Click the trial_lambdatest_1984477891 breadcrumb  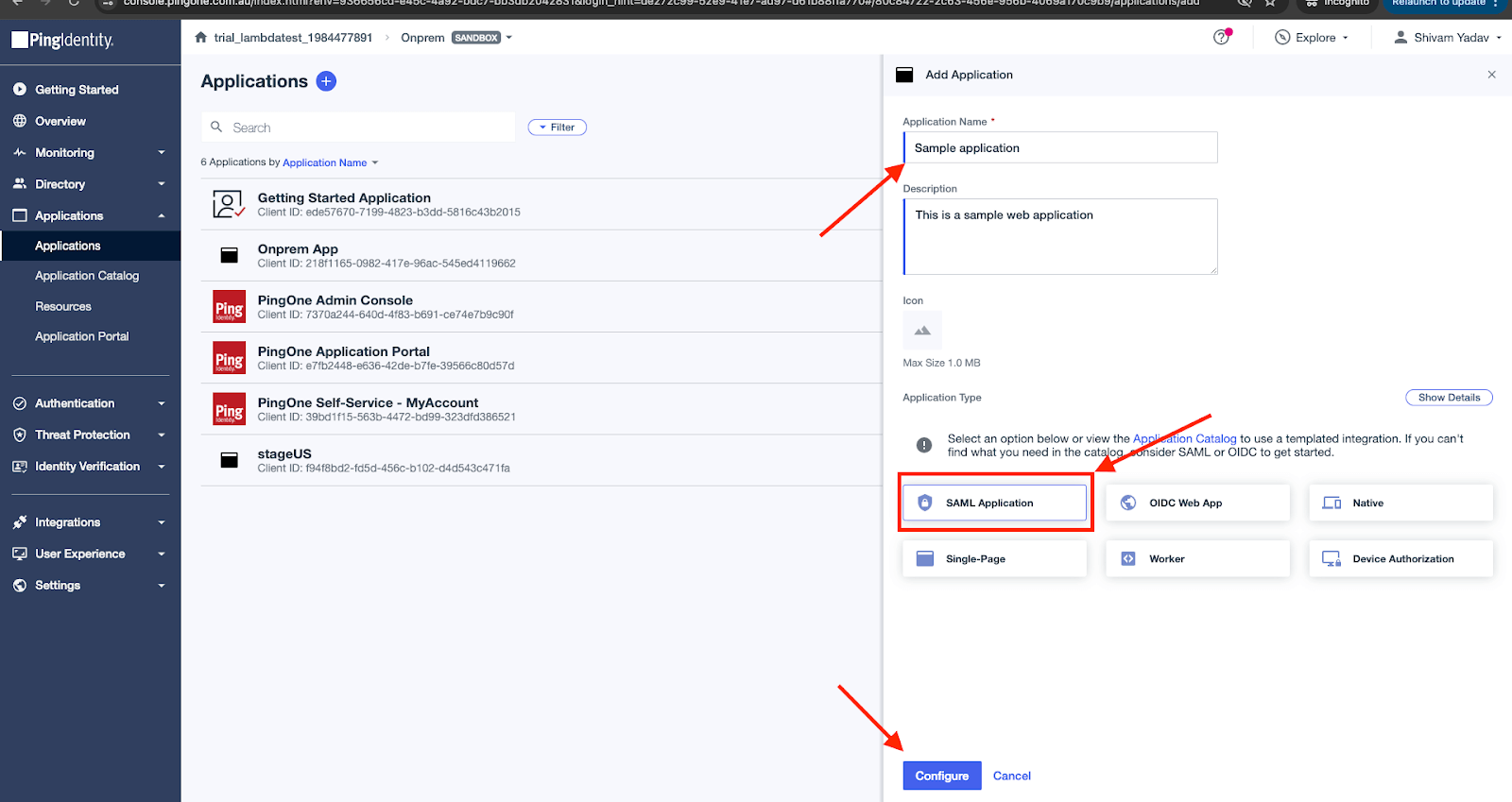293,38
